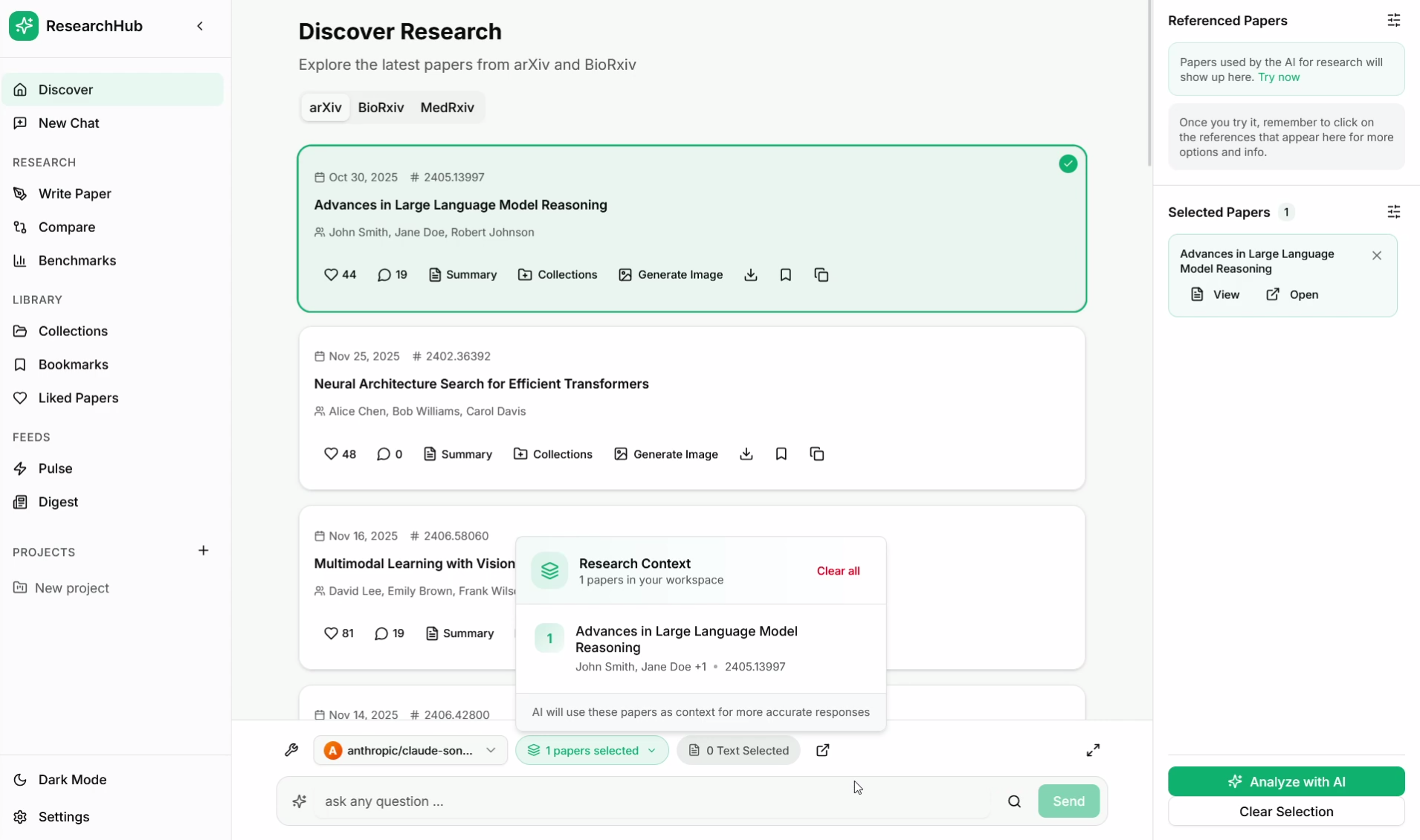The width and height of the screenshot is (1420, 840).
Task: Toggle Dark Mode in sidebar
Action: coord(72,780)
